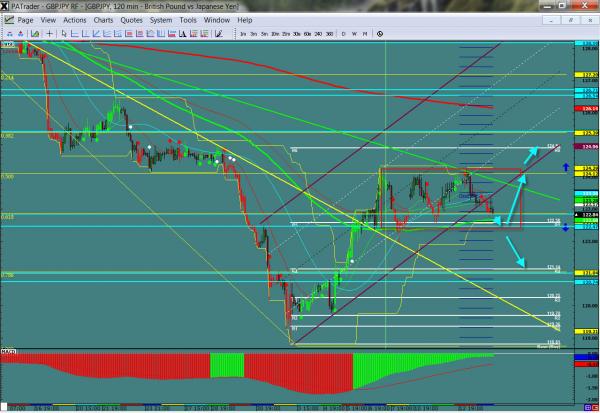Click the yellow 127.20 price label
The image size is (600, 413).
click(x=586, y=75)
